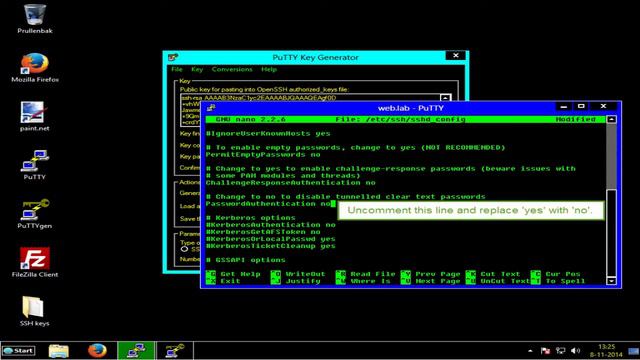Screen dimensions: 640x360
Task: Click the '#KerberosTicketCleanup yes' line
Action: [x=270, y=246]
